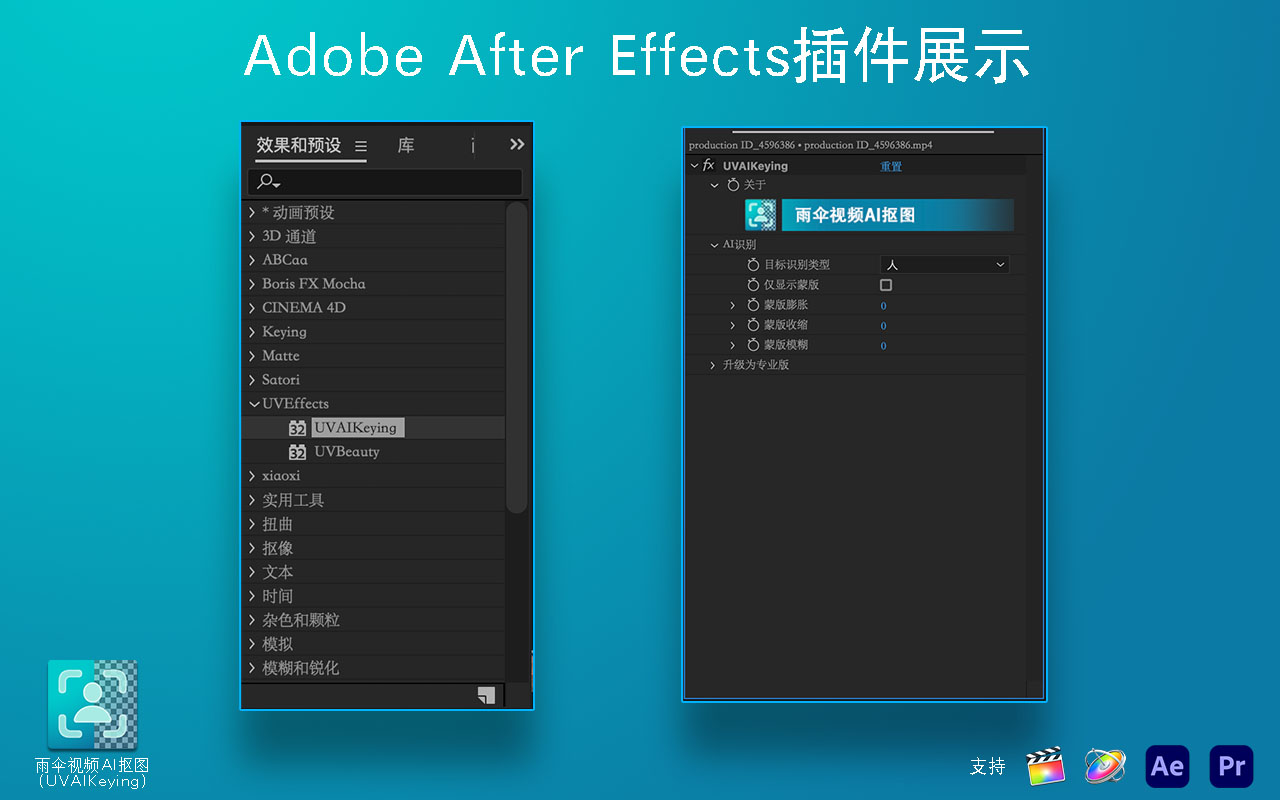Expand the 实用工具 category
The width and height of the screenshot is (1280, 800).
click(x=252, y=500)
